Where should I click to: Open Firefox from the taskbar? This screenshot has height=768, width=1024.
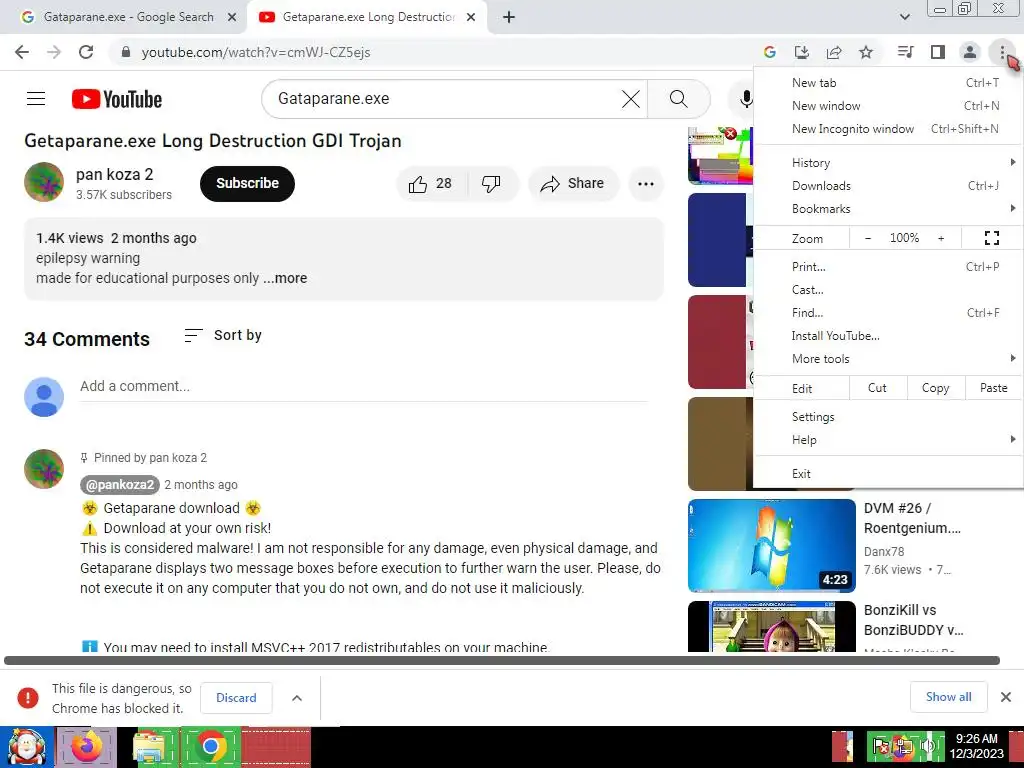click(86, 746)
